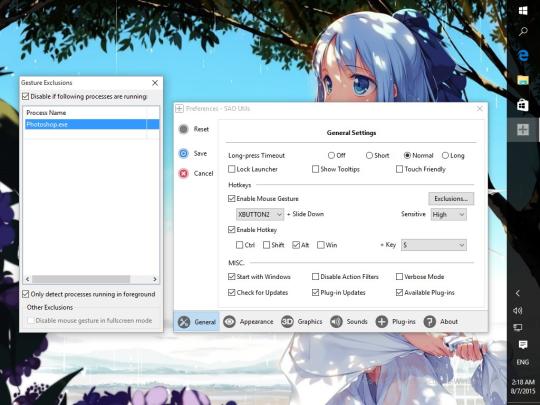
Task: Switch to the Graphics tab
Action: [x=302, y=322]
